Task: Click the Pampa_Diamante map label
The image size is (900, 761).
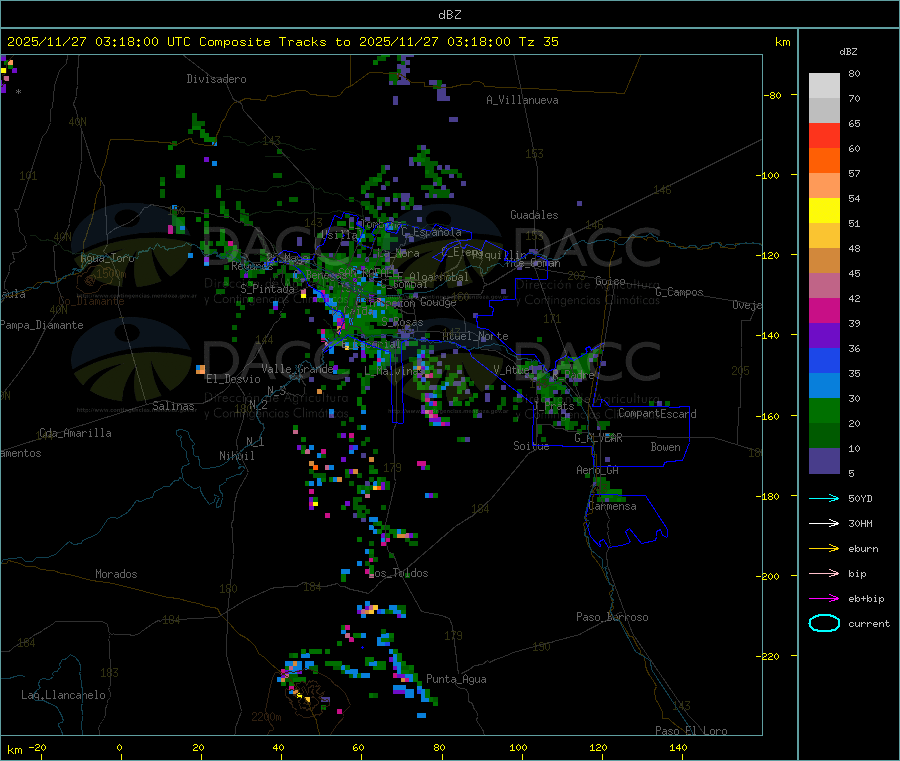Action: click(x=42, y=325)
